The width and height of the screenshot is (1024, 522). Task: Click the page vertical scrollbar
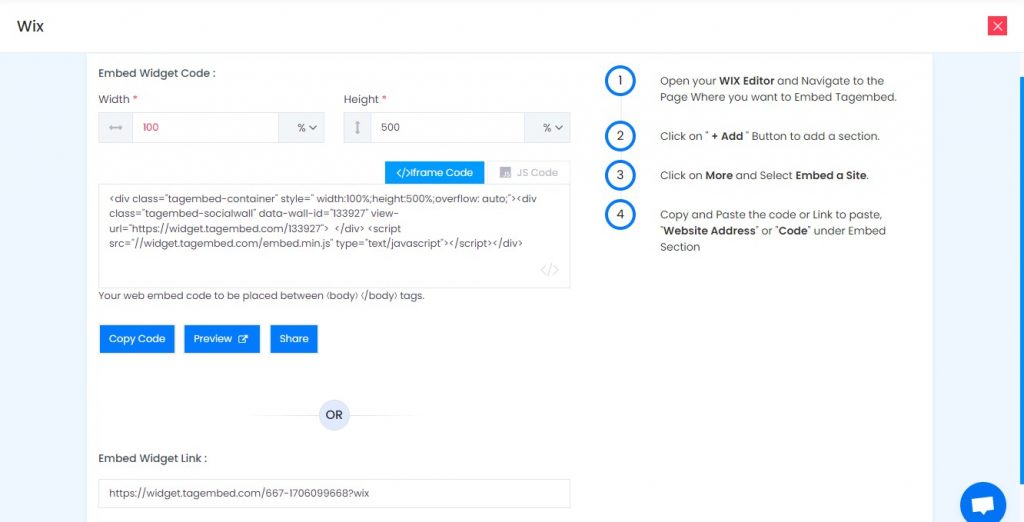tap(1021, 281)
